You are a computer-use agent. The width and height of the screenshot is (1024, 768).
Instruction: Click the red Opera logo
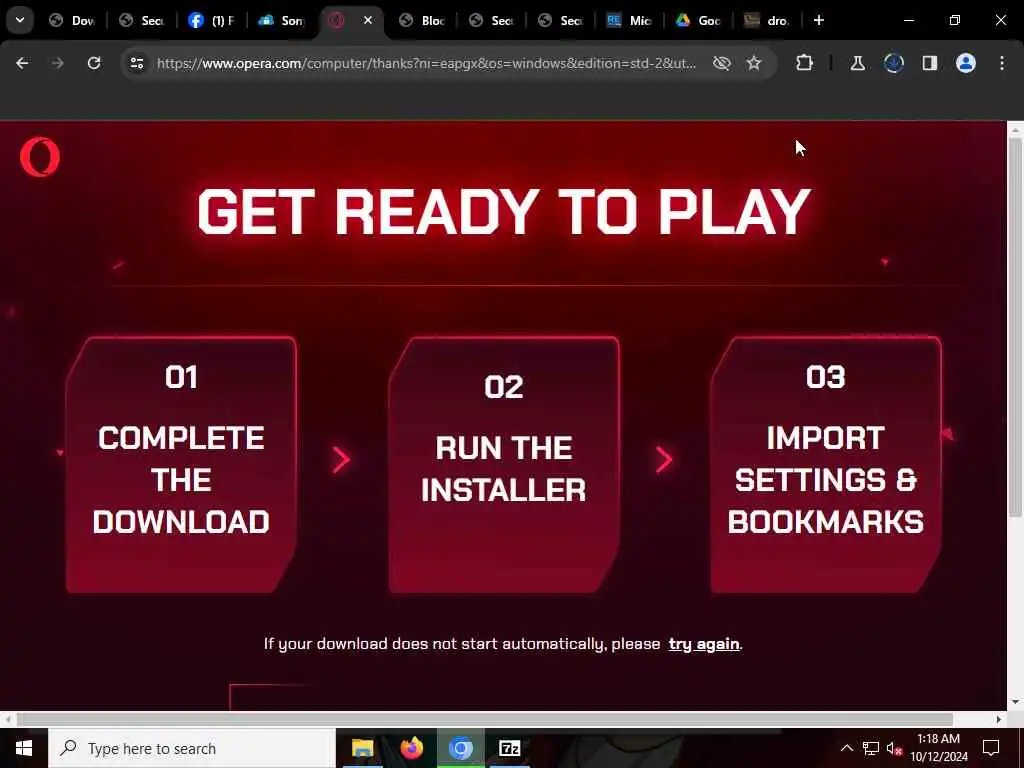40,157
